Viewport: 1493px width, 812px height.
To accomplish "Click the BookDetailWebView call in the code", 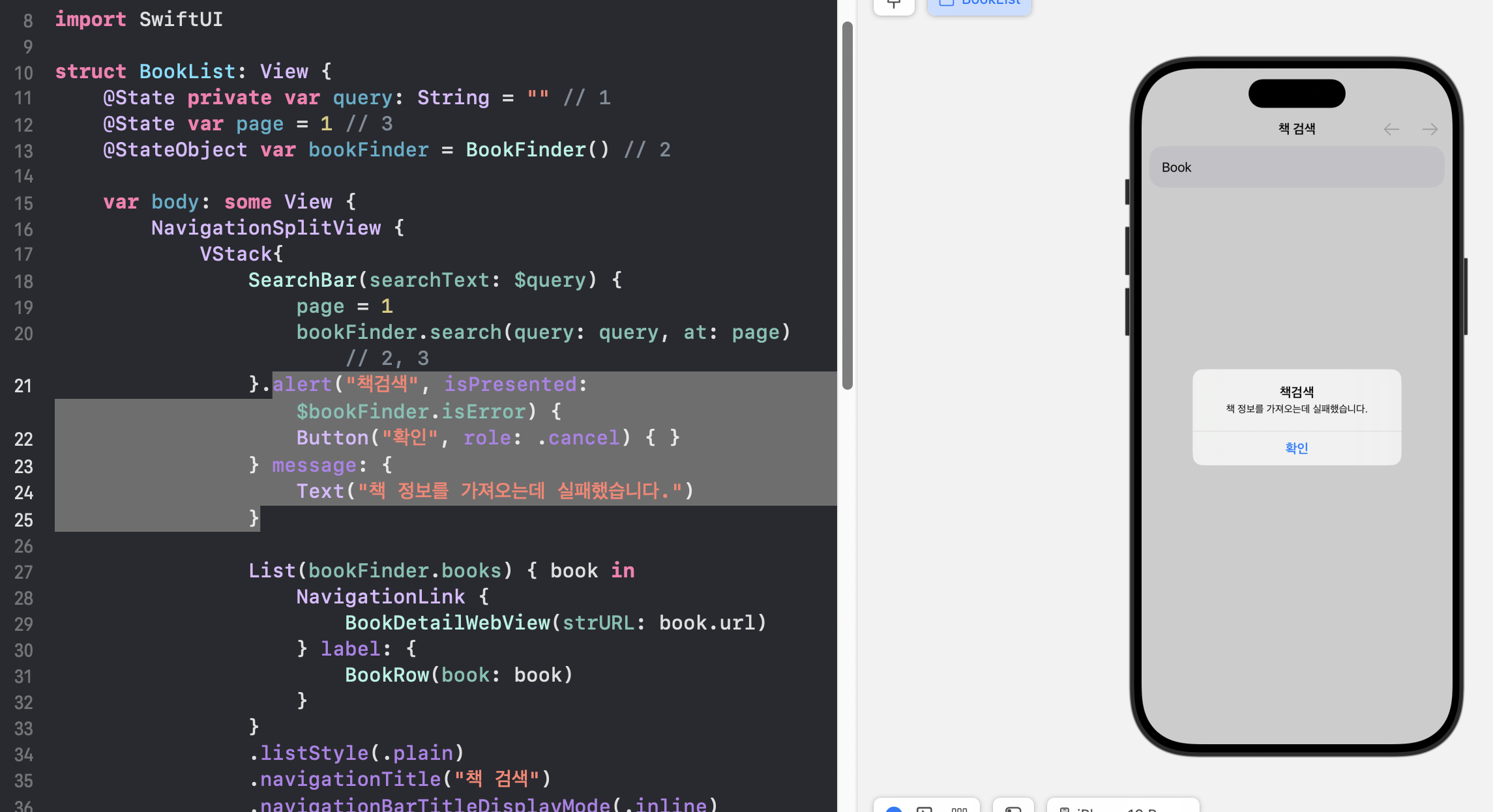I will [x=447, y=623].
